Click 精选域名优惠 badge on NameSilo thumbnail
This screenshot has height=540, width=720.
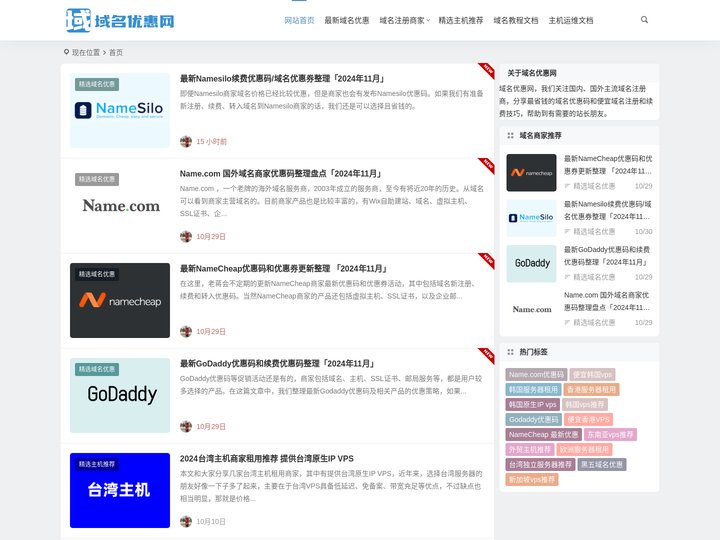[x=97, y=84]
